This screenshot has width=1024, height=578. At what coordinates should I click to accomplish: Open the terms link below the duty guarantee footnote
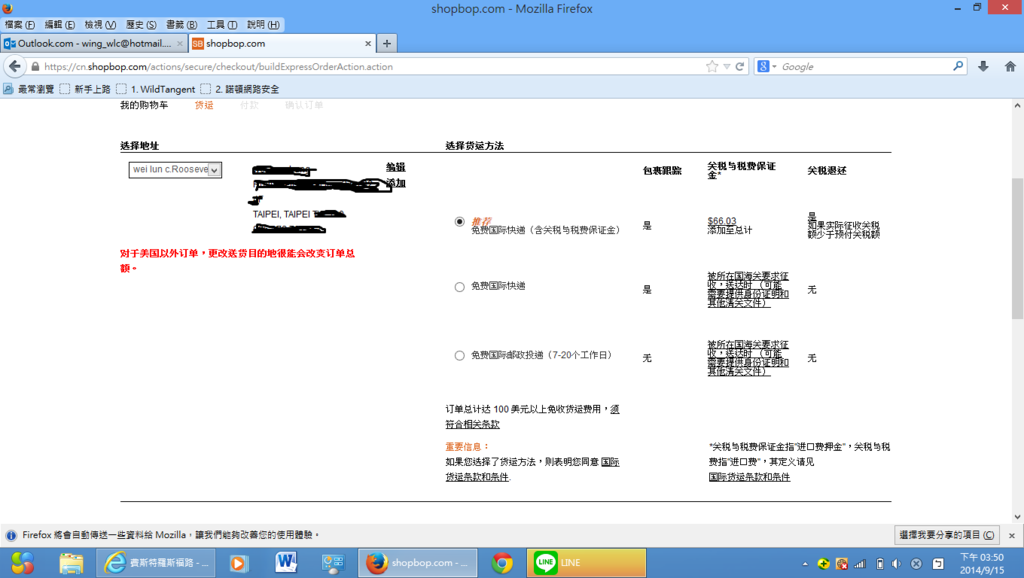(749, 477)
